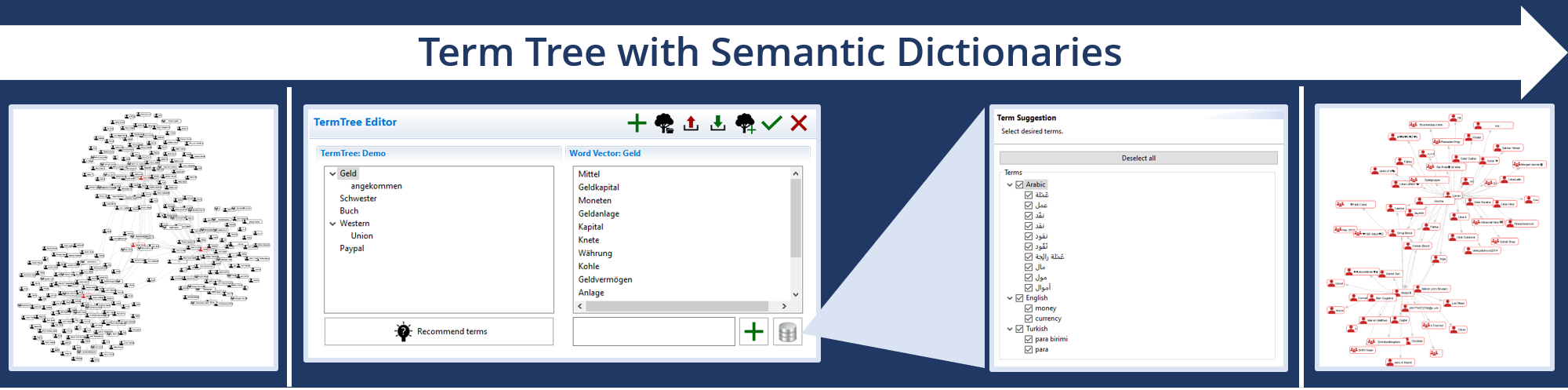Uncheck the para term checkbox
Screen dimensions: 1568x390
[x=1029, y=349]
